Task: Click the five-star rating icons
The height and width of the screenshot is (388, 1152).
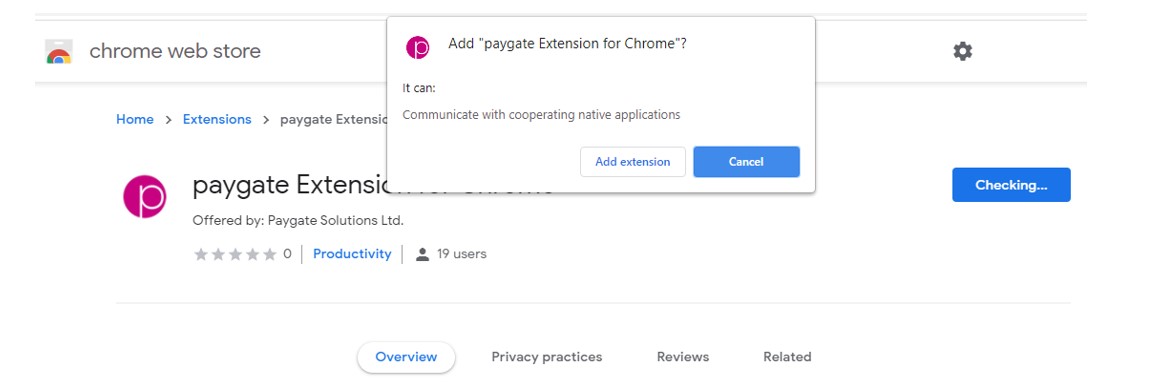Action: [236, 254]
